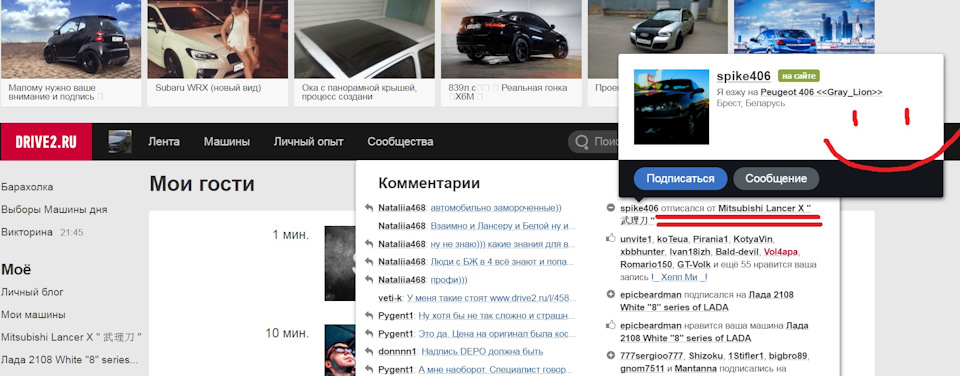The image size is (960, 376).
Task: Open spike406 profile name in the popup card
Action: pos(743,76)
